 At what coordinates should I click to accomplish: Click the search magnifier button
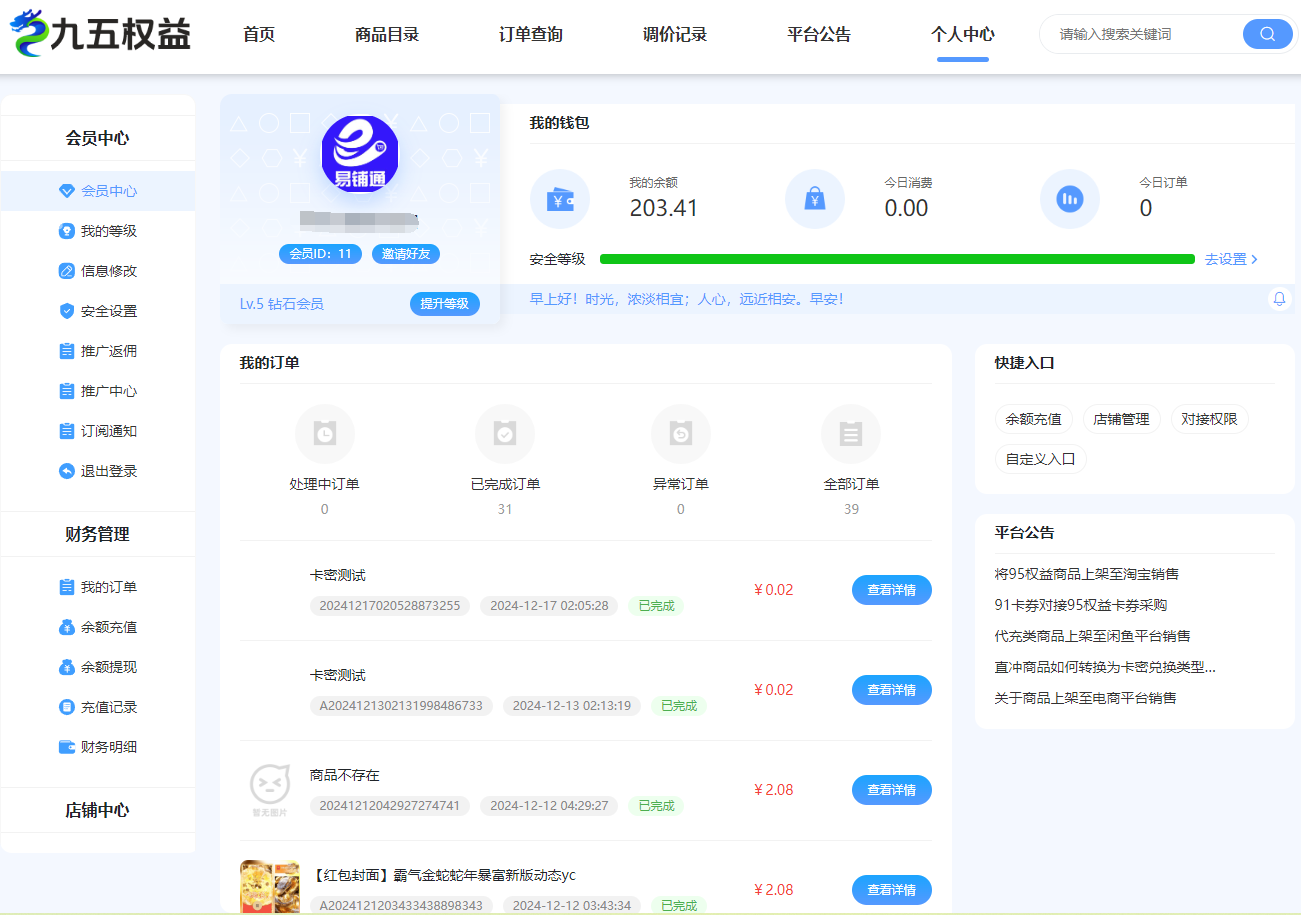pyautogui.click(x=1267, y=34)
